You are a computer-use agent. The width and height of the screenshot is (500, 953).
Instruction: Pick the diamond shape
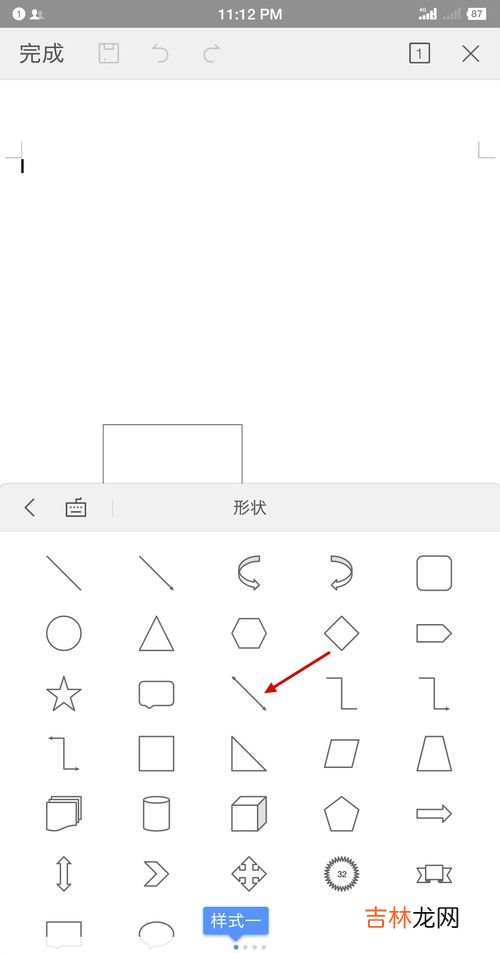(341, 633)
